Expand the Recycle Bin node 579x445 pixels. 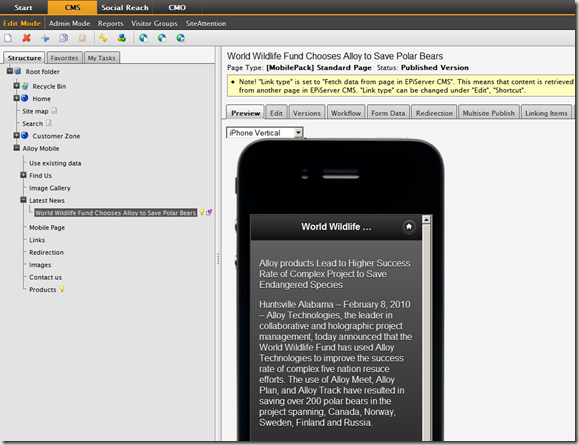coord(17,86)
